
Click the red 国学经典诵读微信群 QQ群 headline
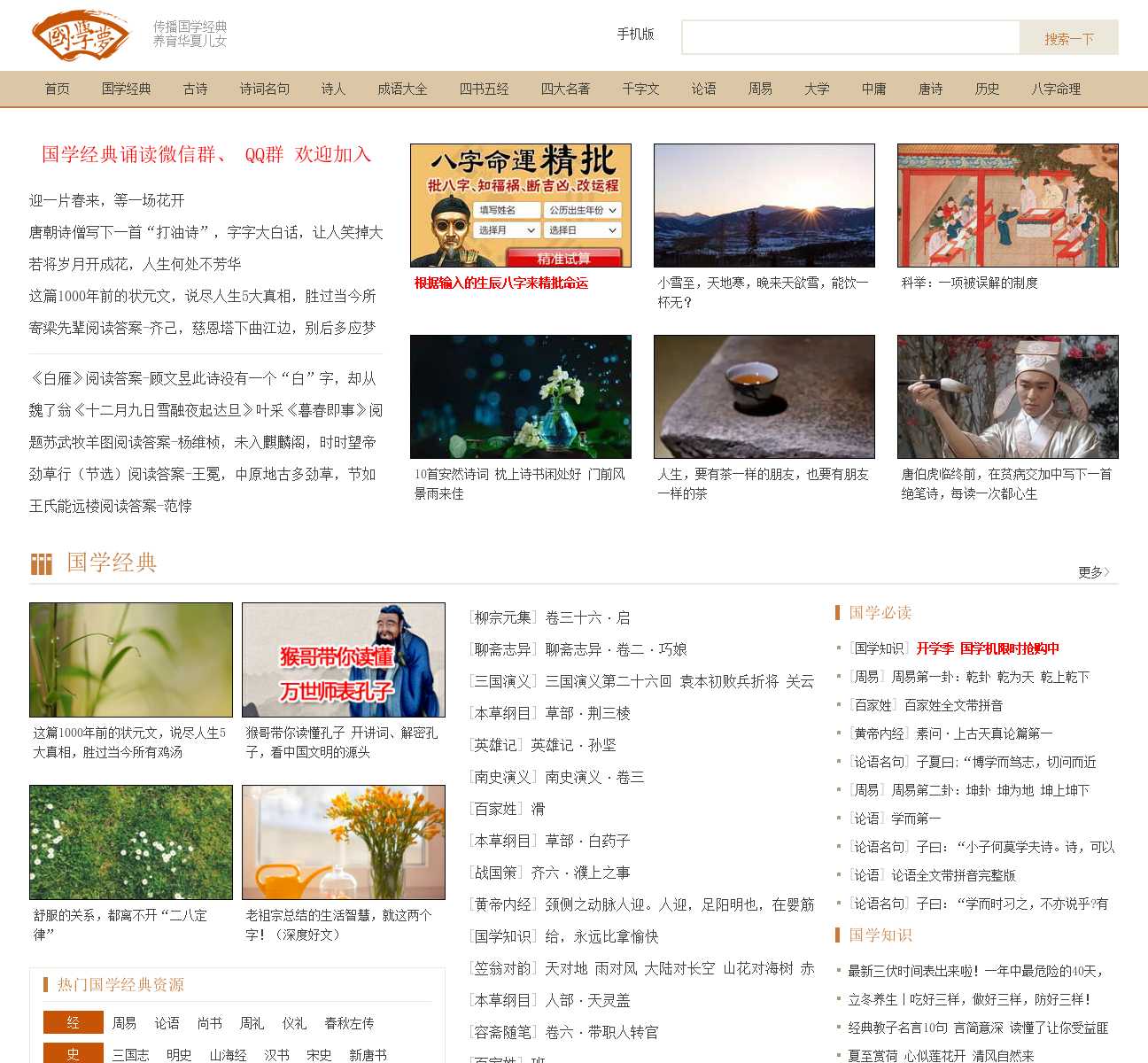(x=206, y=154)
